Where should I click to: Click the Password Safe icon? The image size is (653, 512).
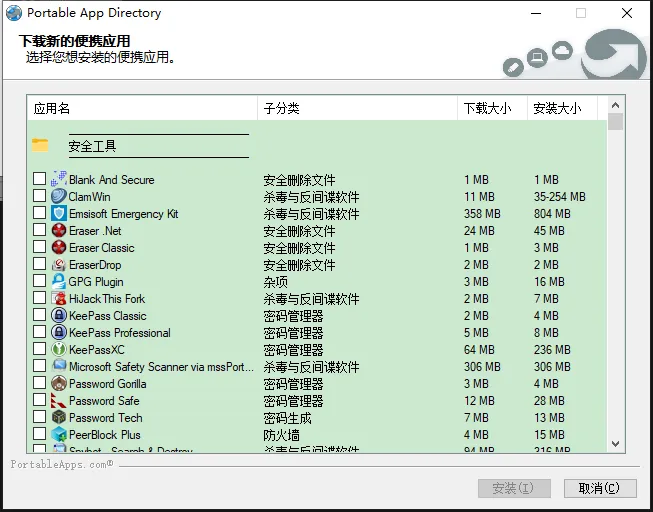click(x=59, y=400)
